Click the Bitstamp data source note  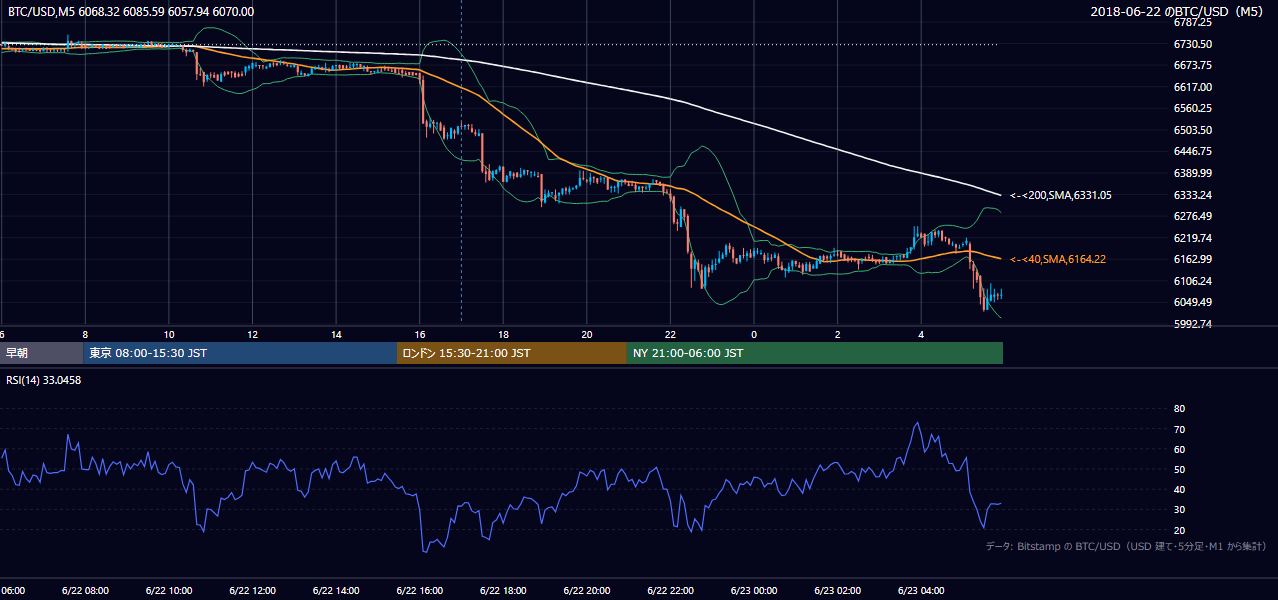(x=1126, y=547)
